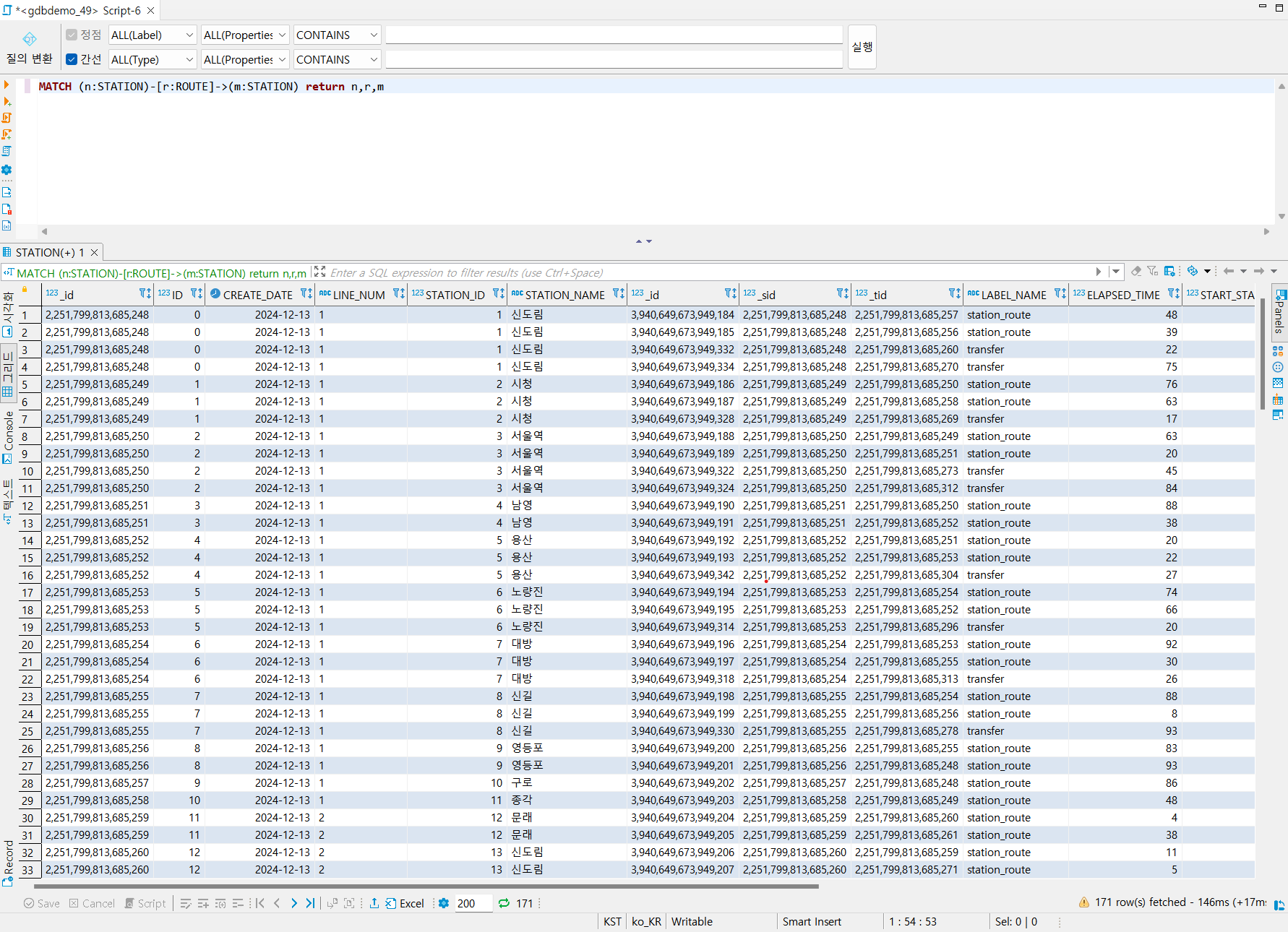Switch to the Record side tab

pyautogui.click(x=8, y=863)
